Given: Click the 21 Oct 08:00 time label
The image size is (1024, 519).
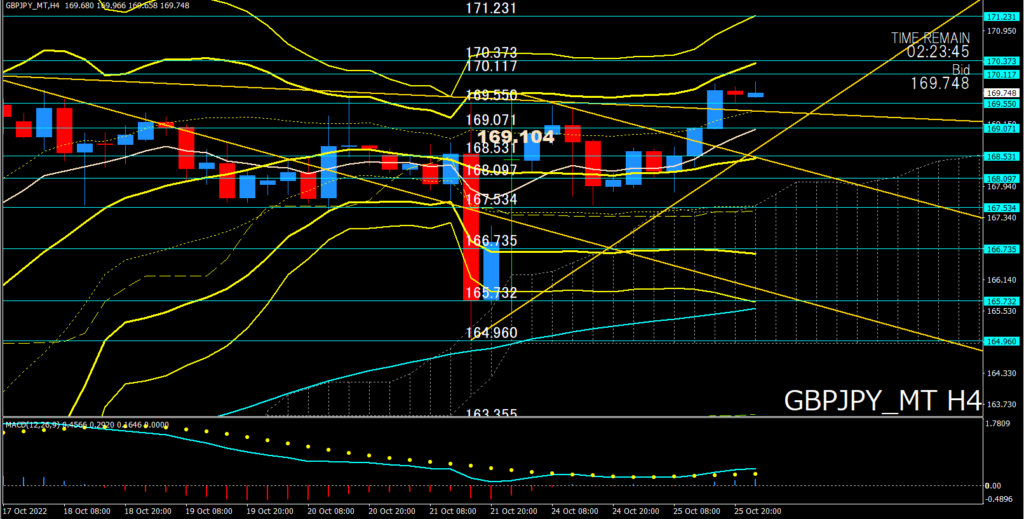Looking at the screenshot, I should coord(453,511).
